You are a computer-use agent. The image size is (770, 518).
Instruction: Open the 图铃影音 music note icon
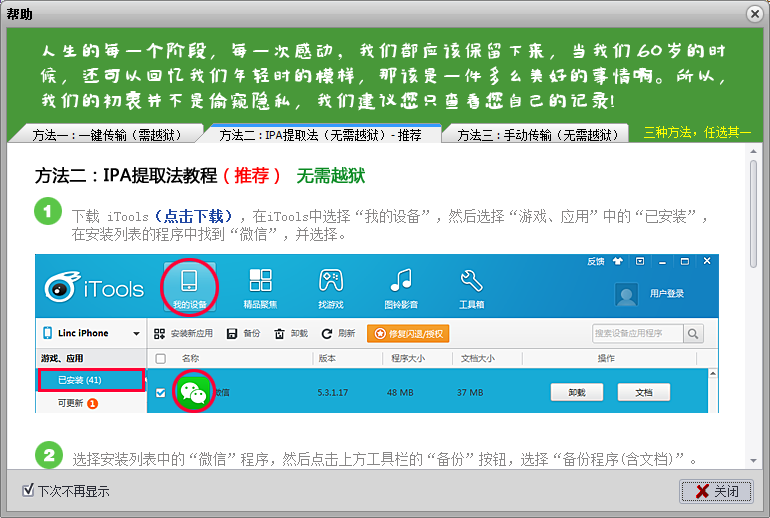tap(401, 281)
